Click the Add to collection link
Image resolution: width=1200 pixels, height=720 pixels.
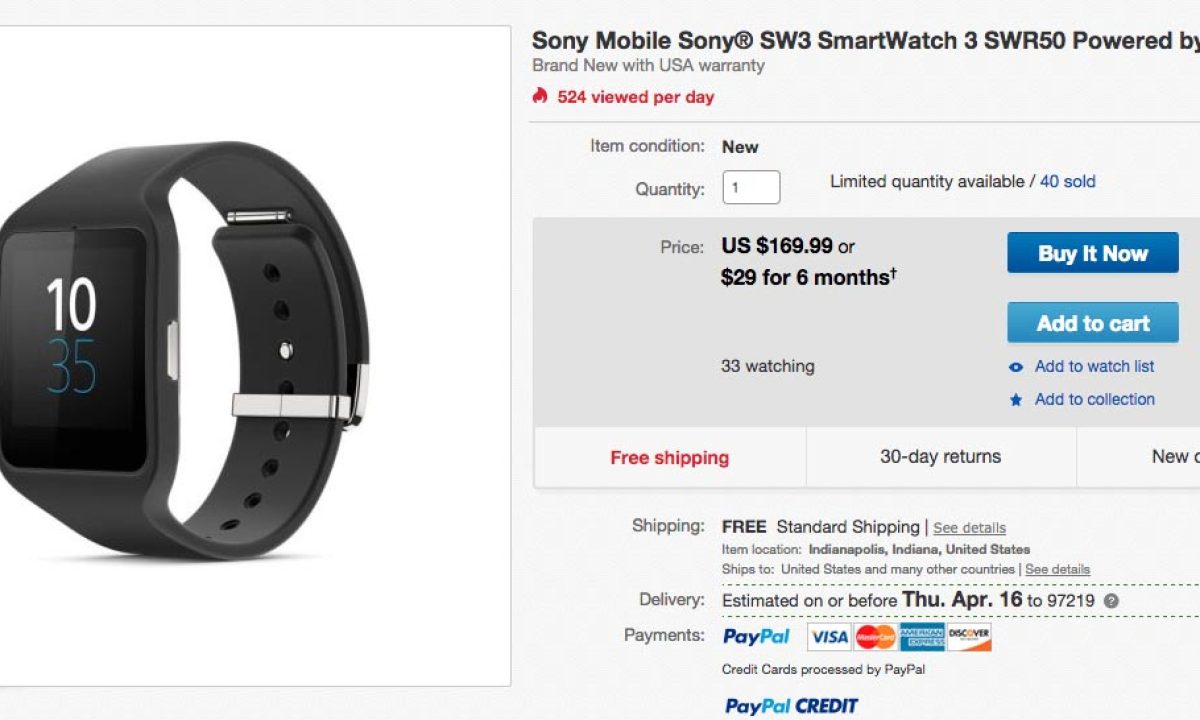point(1094,399)
